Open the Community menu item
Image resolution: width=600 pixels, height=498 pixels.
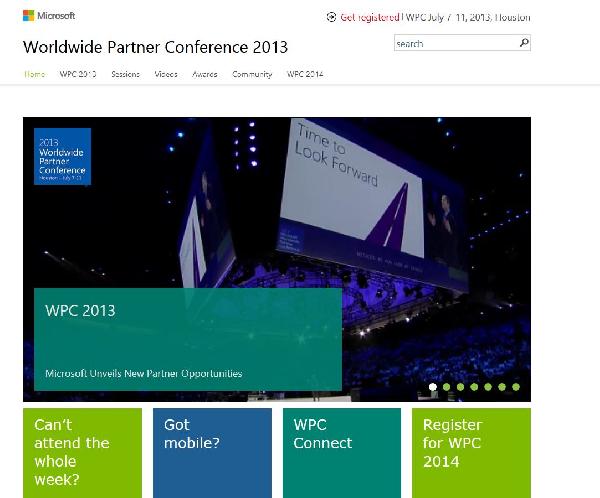(252, 74)
